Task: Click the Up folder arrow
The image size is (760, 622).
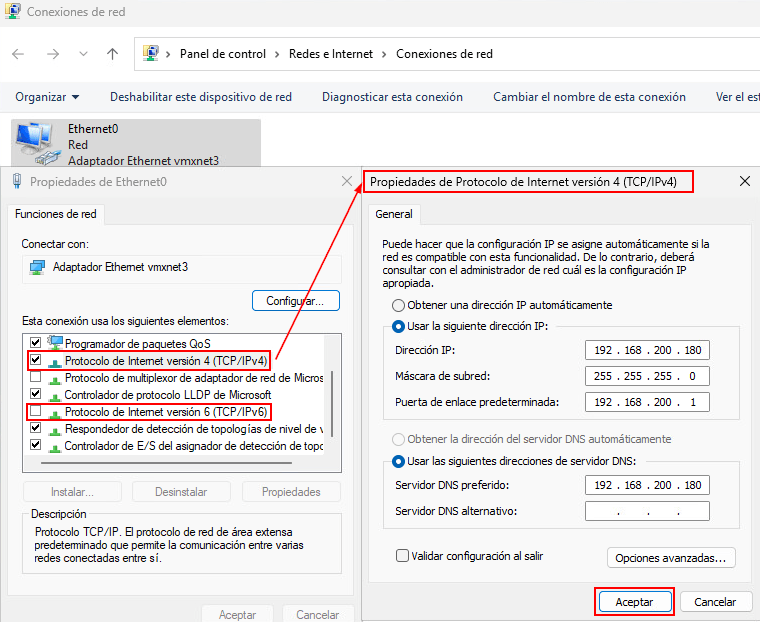Action: tap(112, 54)
